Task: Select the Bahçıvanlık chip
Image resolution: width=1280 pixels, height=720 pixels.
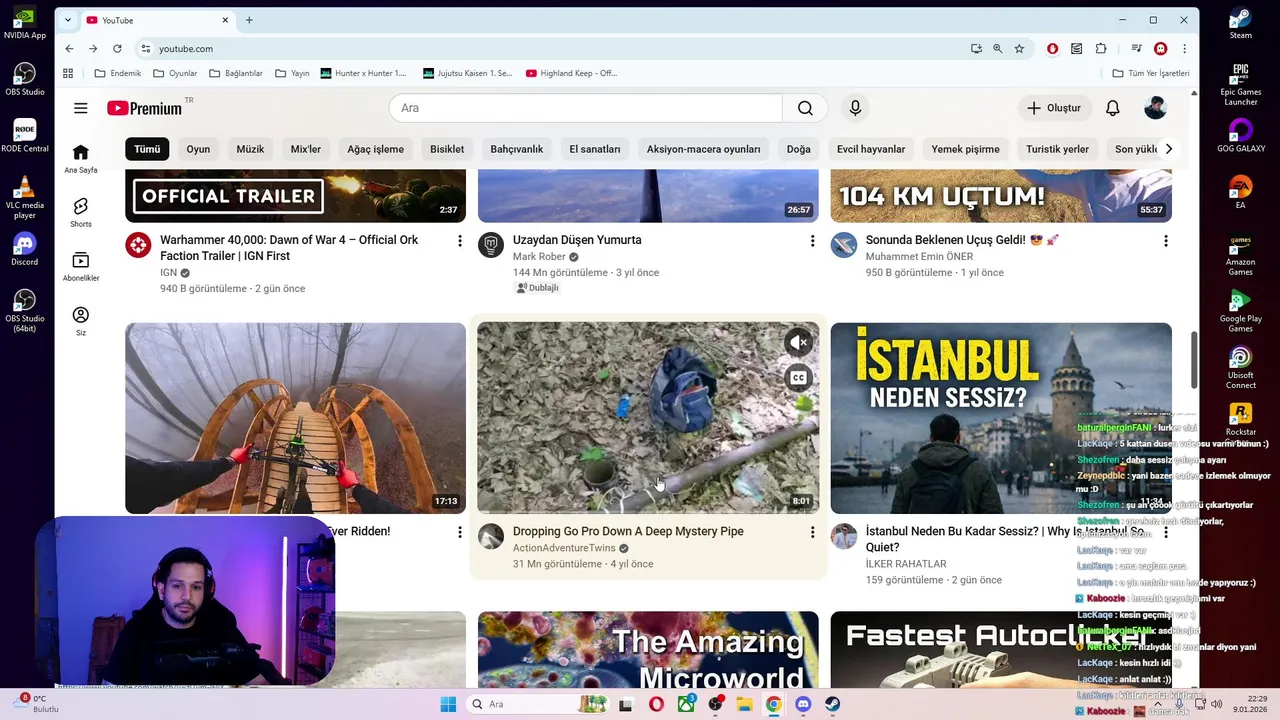Action: tap(517, 149)
